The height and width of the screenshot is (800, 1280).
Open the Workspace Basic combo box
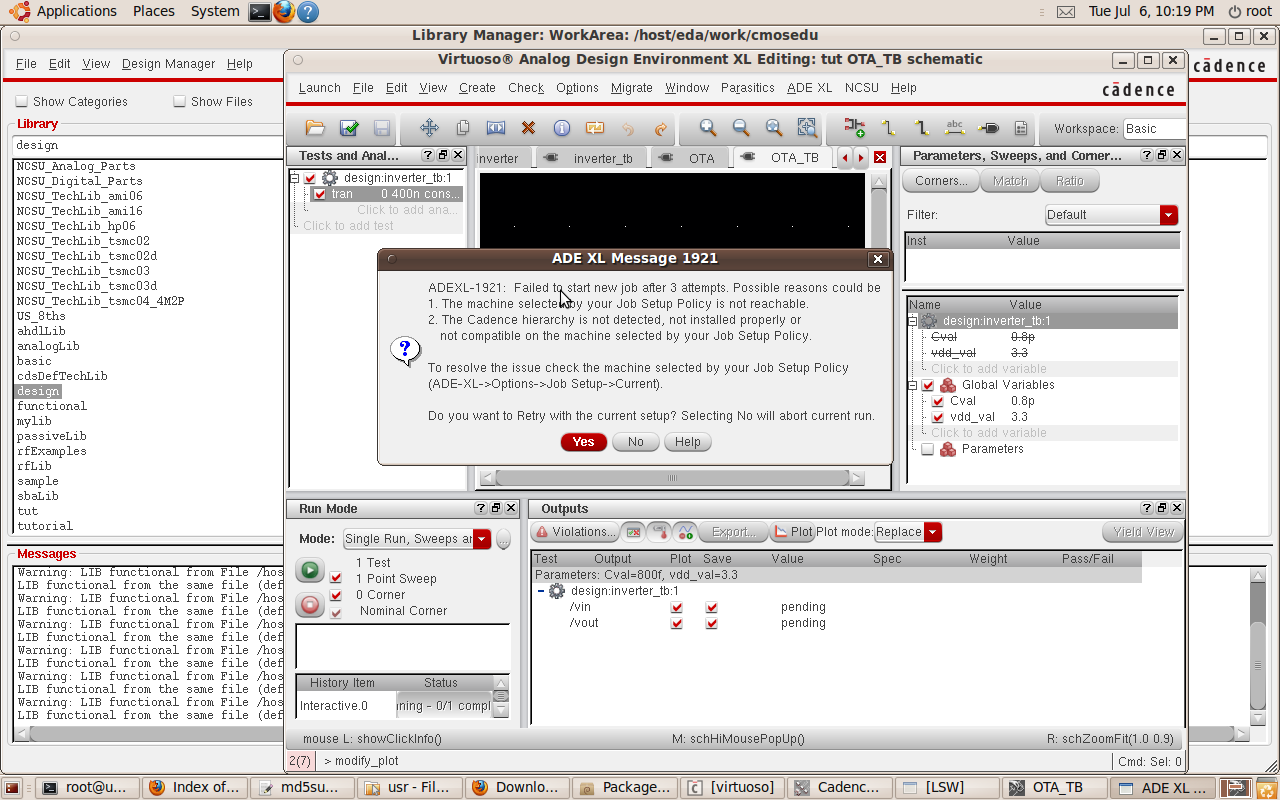pos(1154,128)
